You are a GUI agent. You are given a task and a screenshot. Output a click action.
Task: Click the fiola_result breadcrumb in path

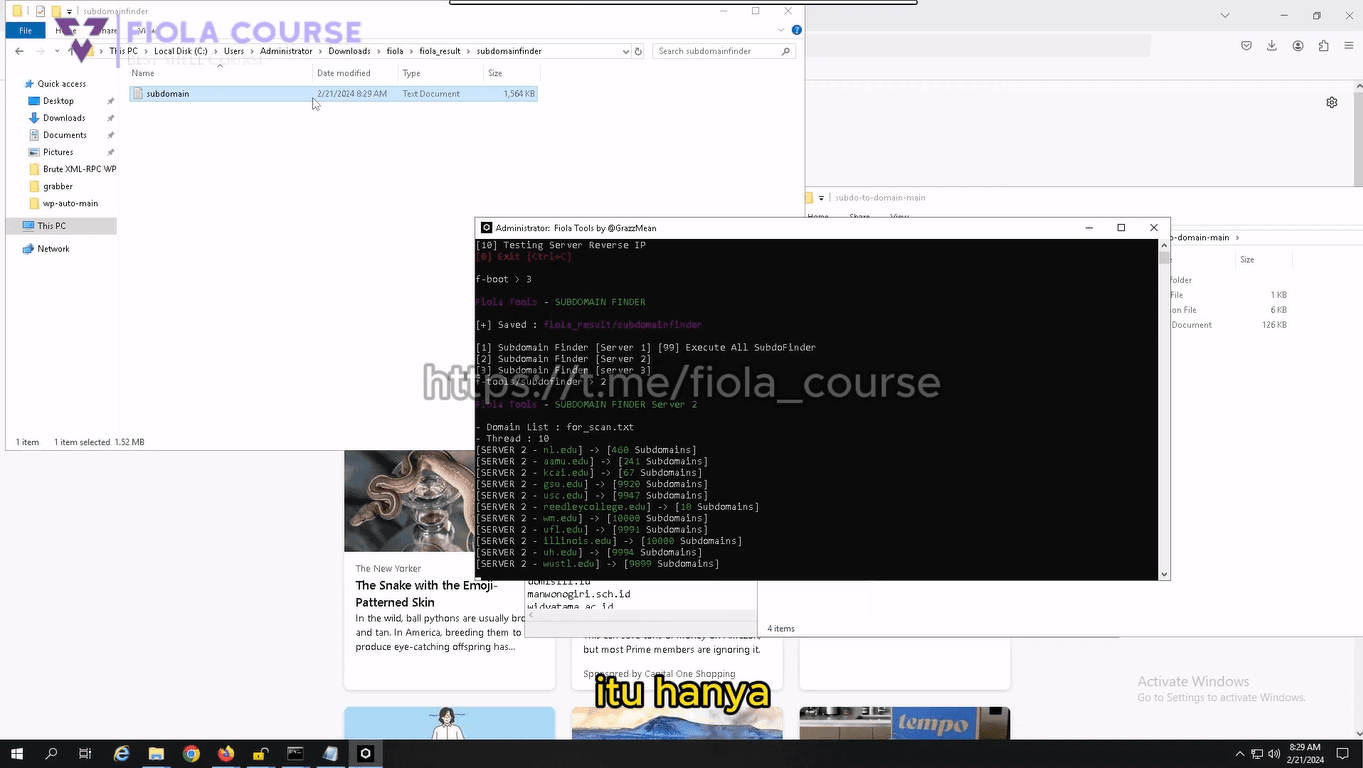click(439, 51)
